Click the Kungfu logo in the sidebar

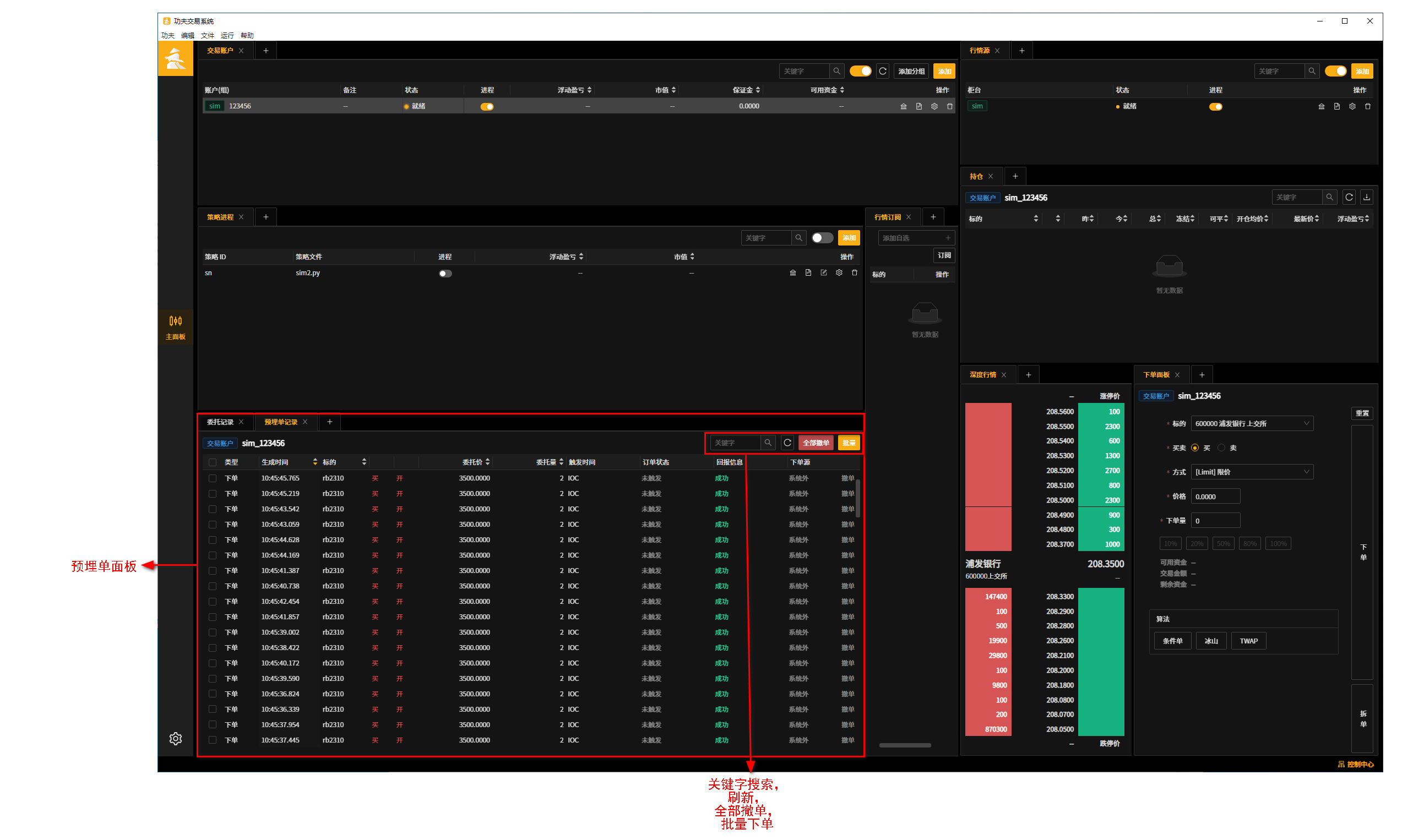point(176,58)
